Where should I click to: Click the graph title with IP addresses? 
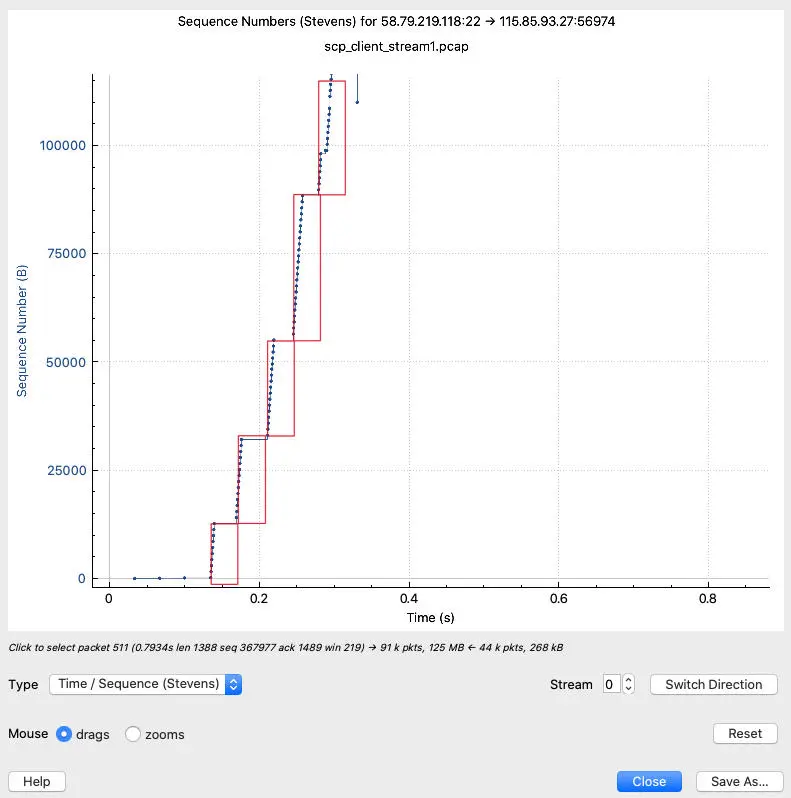pyautogui.click(x=396, y=21)
